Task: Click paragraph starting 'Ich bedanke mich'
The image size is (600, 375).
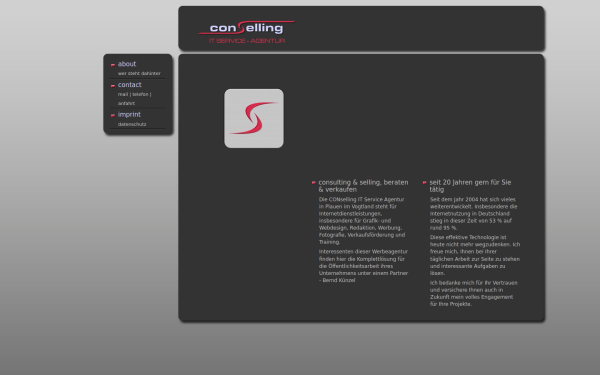Action: point(474,293)
